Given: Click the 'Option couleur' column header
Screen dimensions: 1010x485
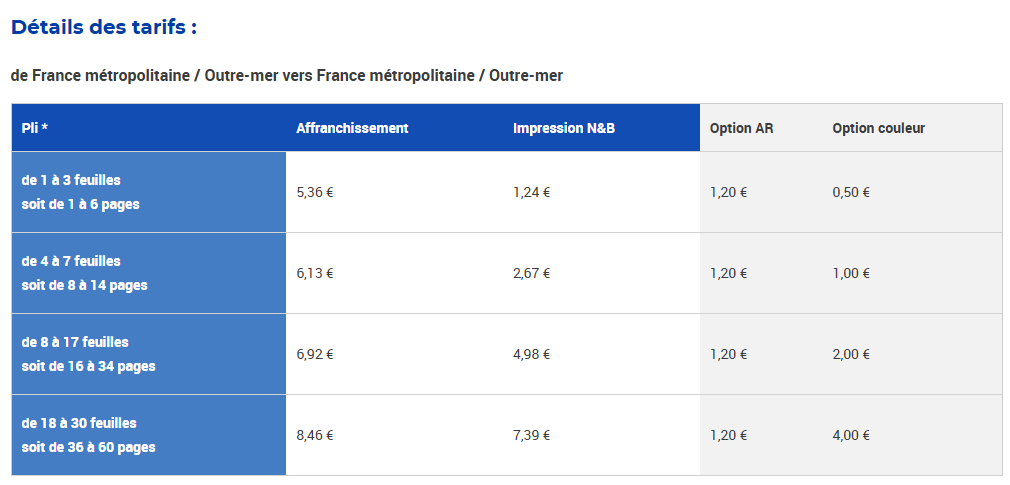Looking at the screenshot, I should pyautogui.click(x=878, y=128).
